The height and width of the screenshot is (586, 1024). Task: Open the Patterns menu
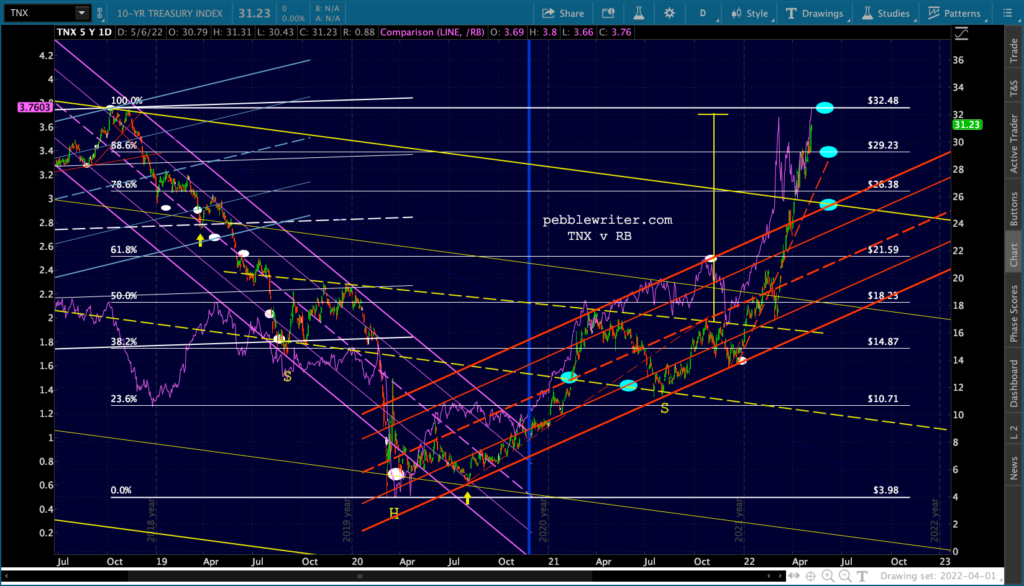pos(954,13)
